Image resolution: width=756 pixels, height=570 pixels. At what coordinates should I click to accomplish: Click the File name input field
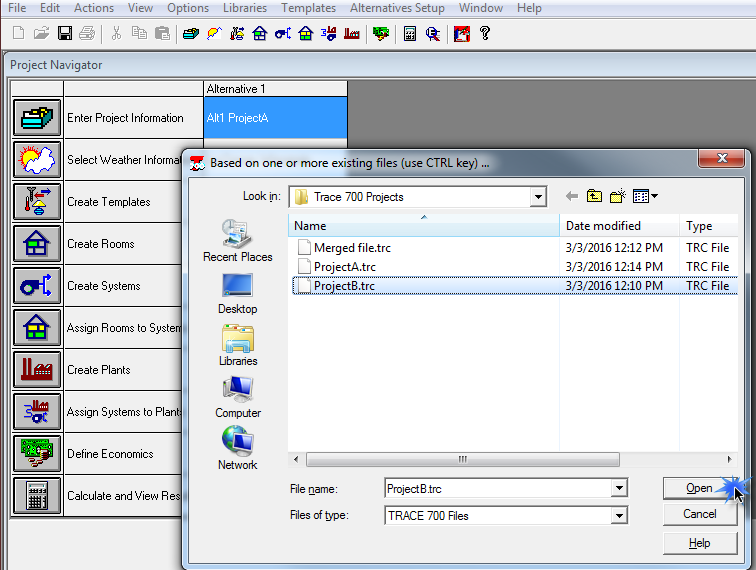499,489
